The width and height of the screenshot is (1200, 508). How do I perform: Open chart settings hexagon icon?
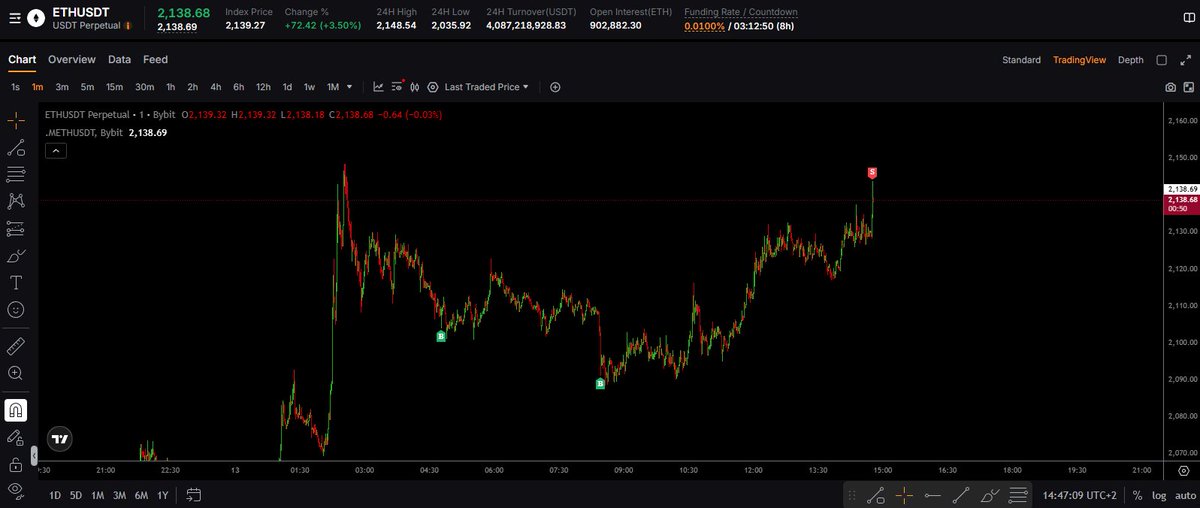[432, 87]
